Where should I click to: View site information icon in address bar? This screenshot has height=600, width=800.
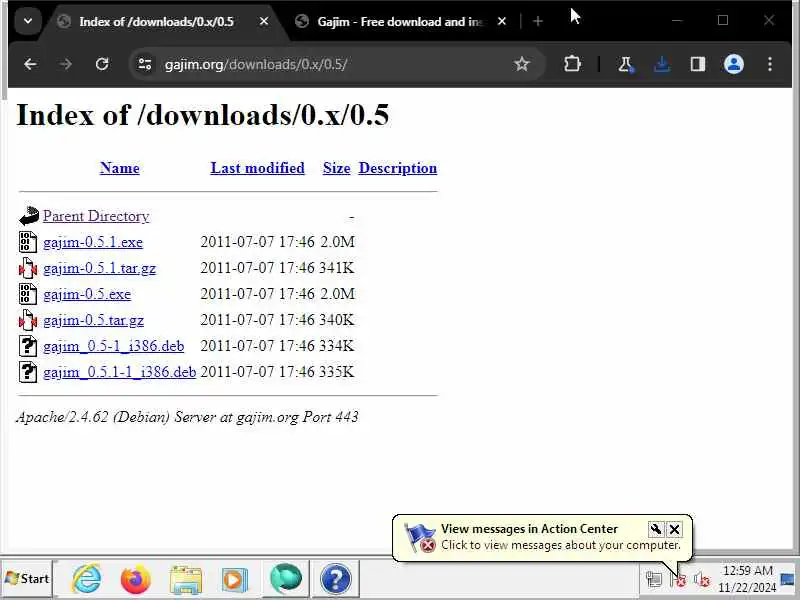tap(145, 64)
